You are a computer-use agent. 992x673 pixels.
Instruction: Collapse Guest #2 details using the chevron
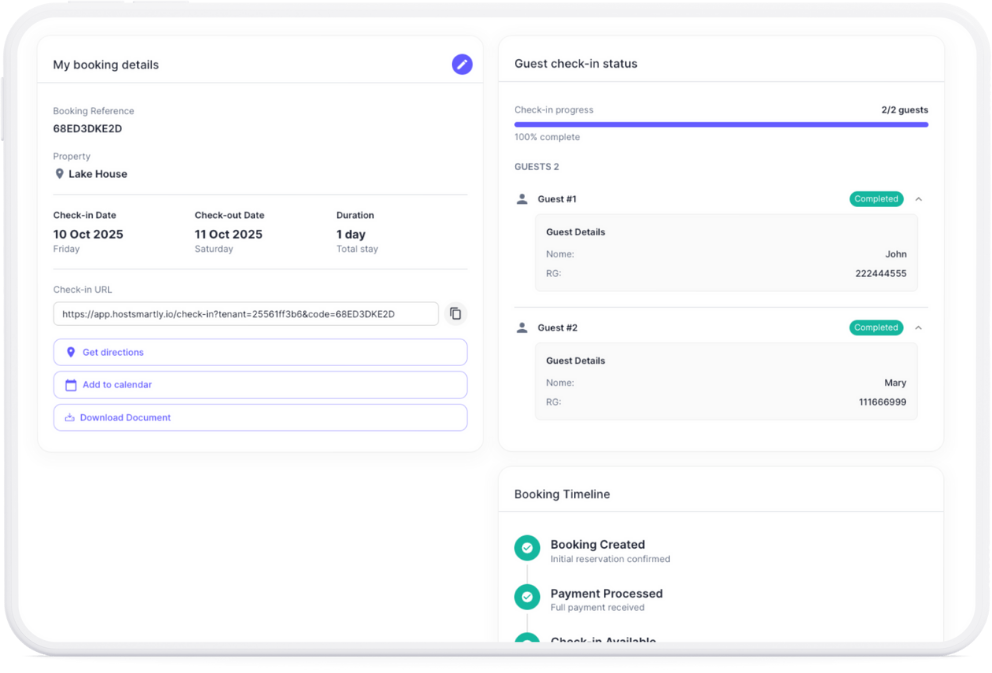pos(918,327)
